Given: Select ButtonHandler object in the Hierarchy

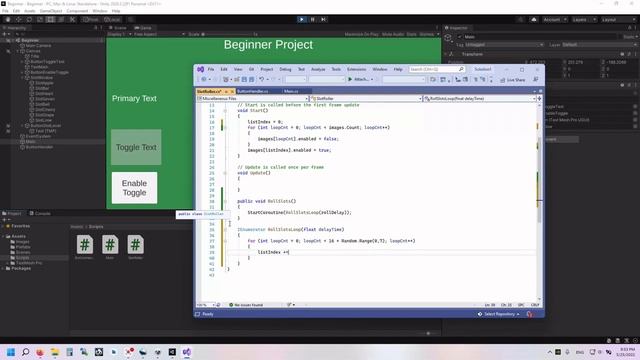Looking at the screenshot, I should 39,147.
